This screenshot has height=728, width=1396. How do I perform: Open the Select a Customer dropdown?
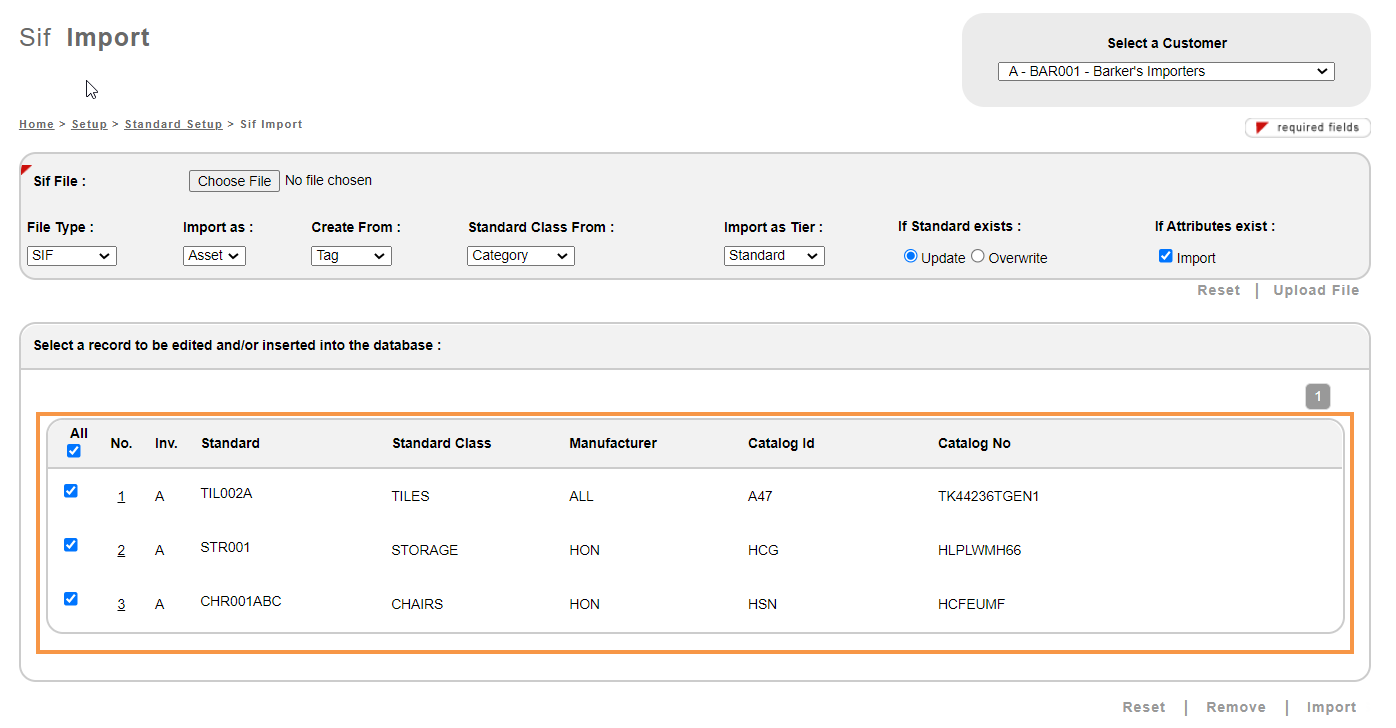point(1165,71)
